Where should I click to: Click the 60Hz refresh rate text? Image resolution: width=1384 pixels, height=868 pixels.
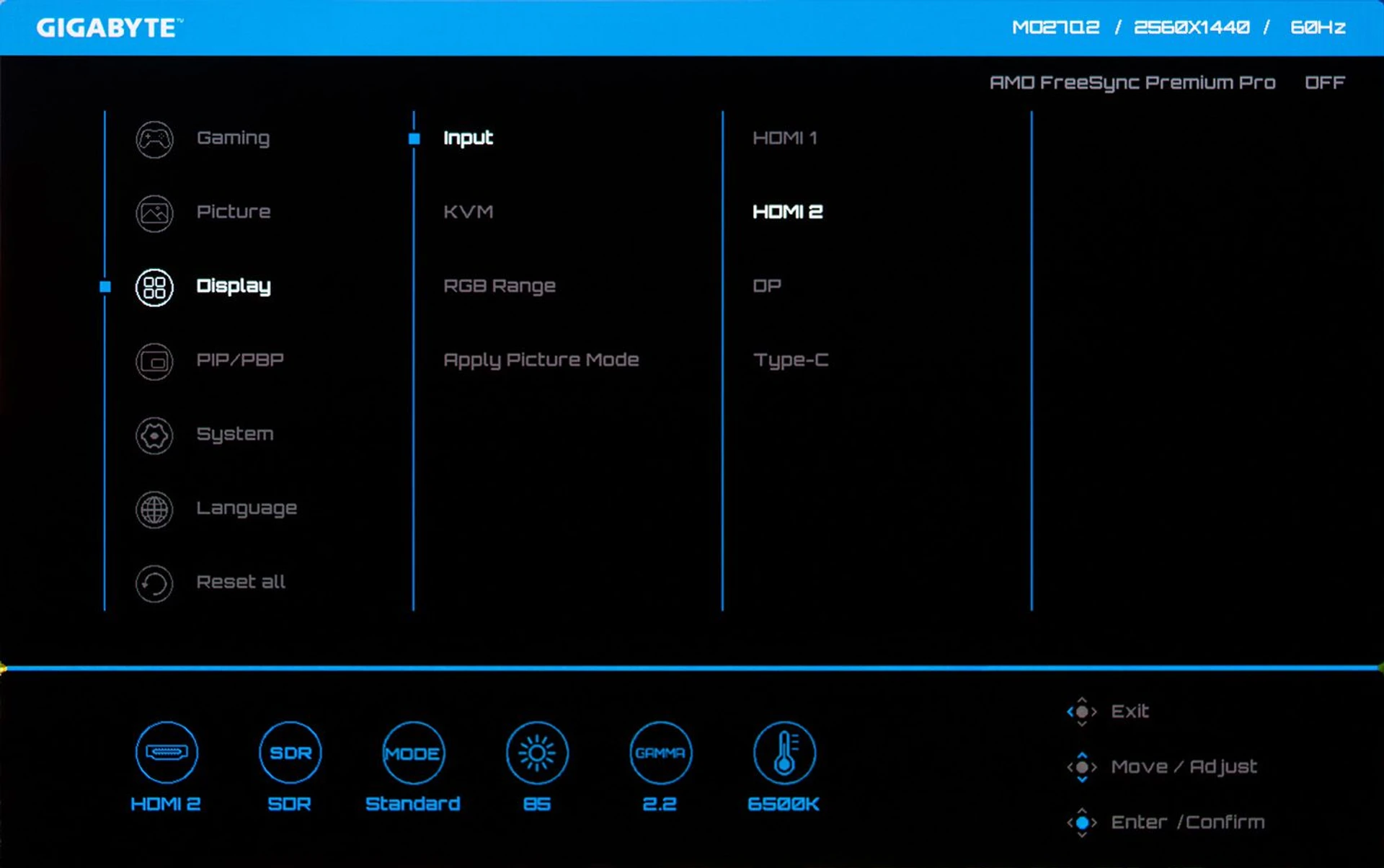(1318, 27)
